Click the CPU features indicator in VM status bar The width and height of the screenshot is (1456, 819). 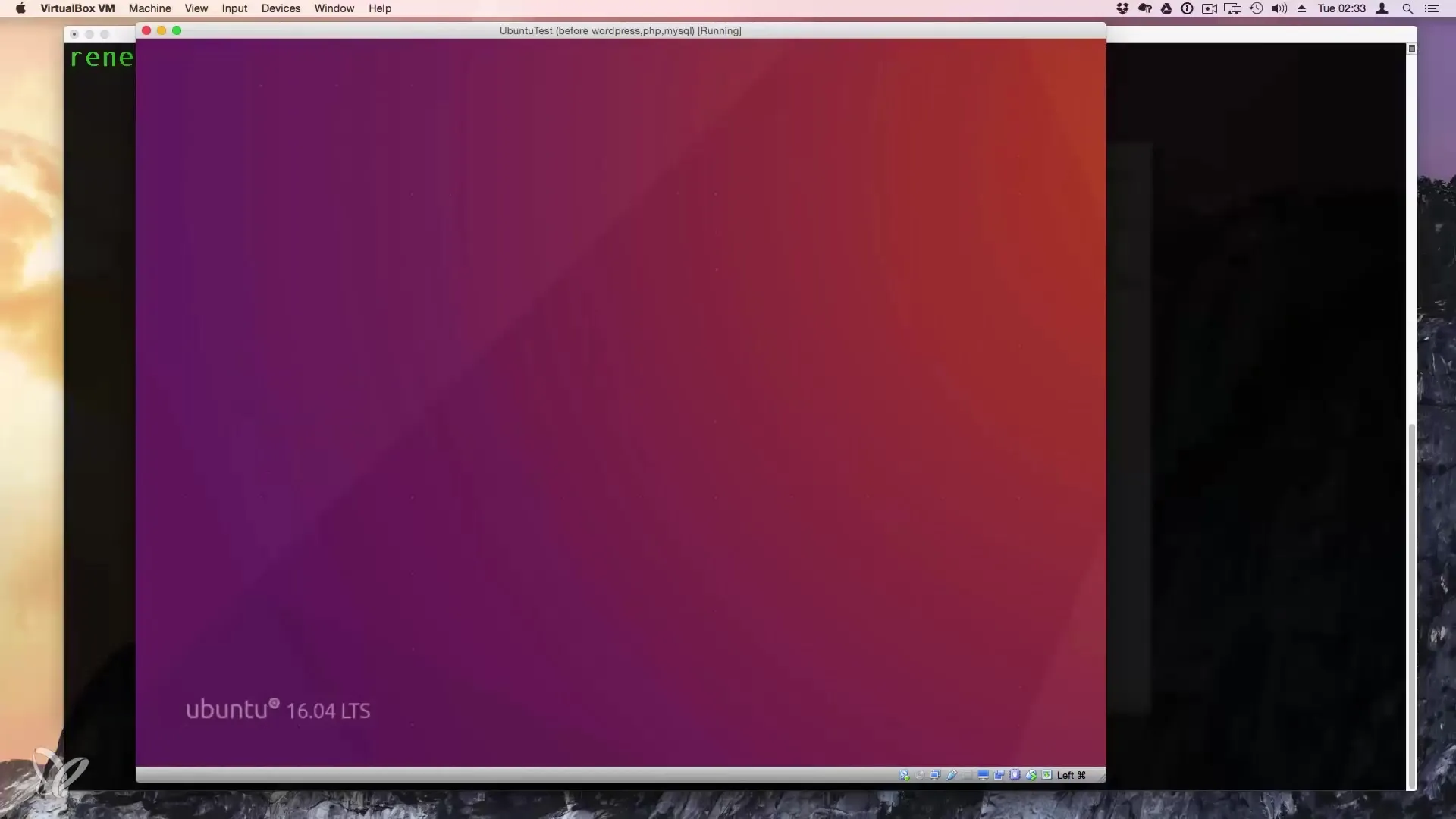tap(1015, 775)
